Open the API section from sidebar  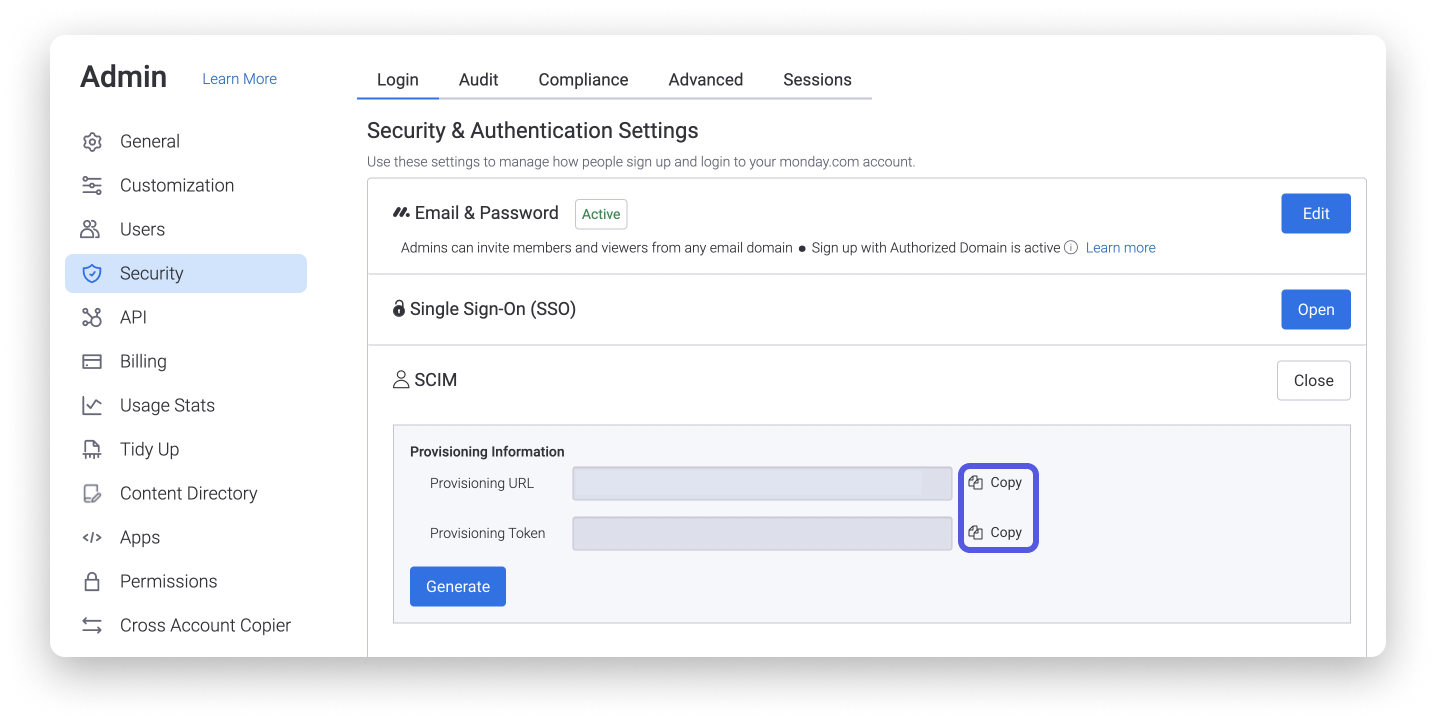pos(92,317)
